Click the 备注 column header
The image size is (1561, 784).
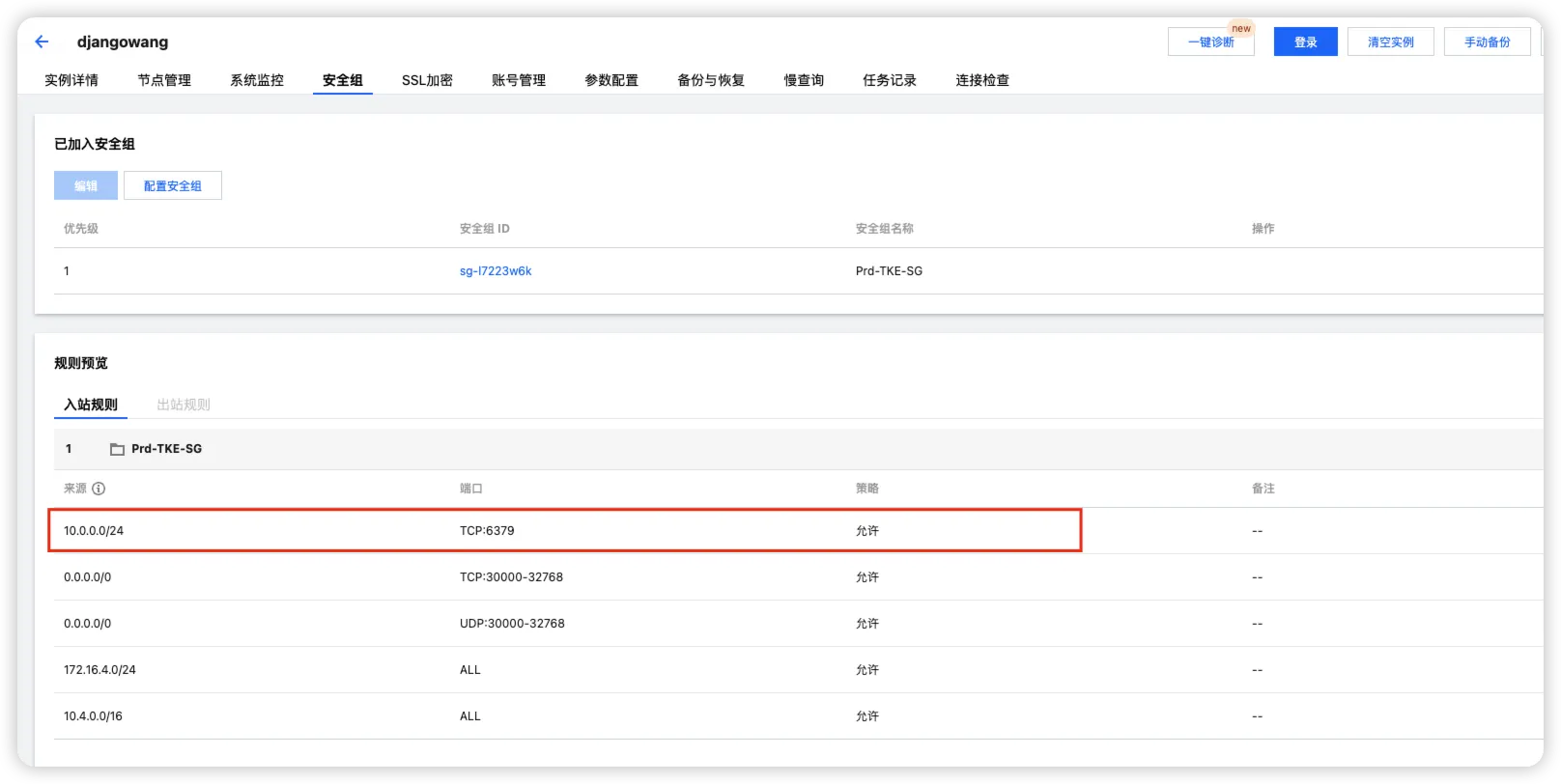pyautogui.click(x=1263, y=489)
